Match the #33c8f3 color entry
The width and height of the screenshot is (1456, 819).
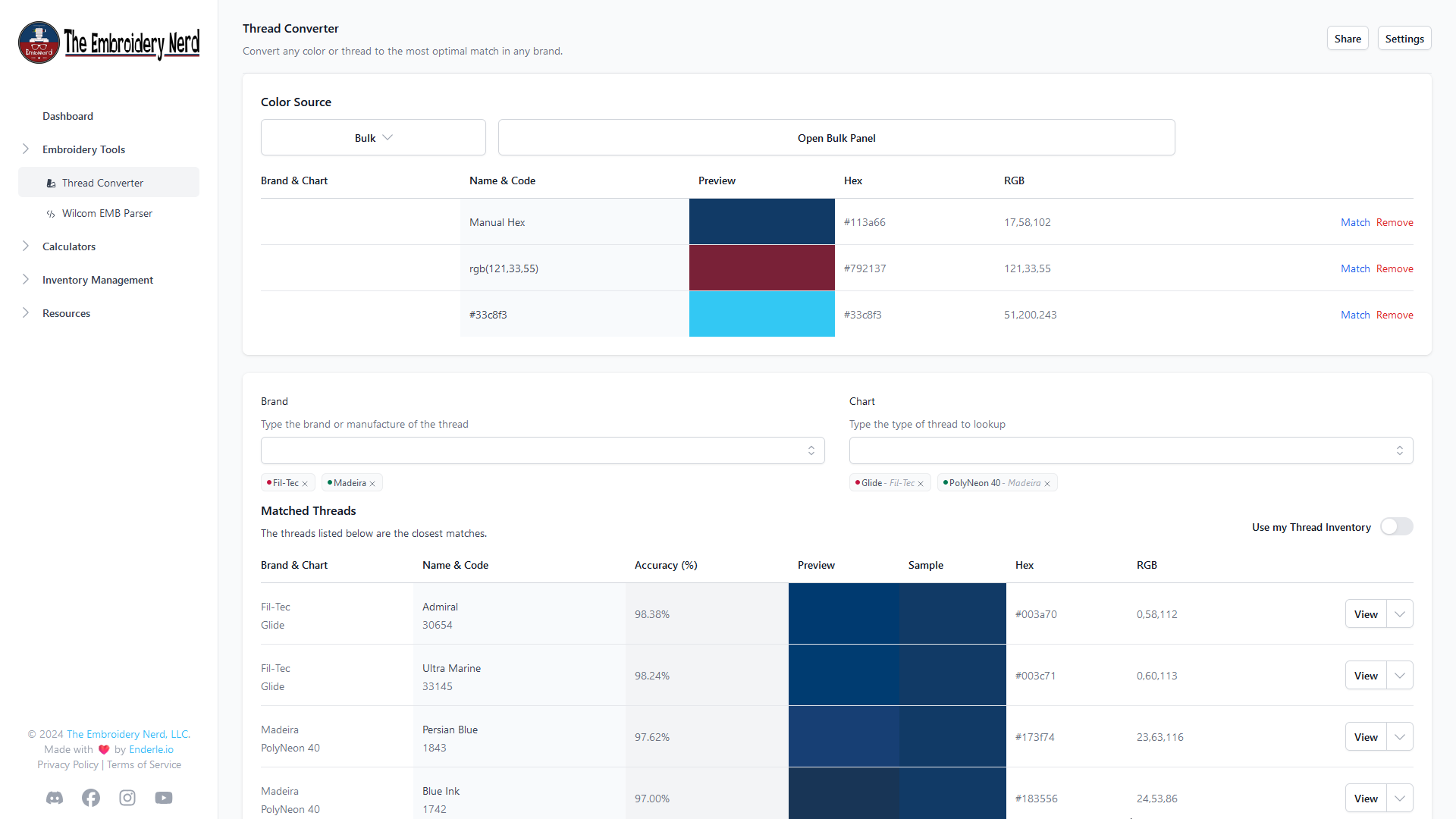coord(1355,314)
